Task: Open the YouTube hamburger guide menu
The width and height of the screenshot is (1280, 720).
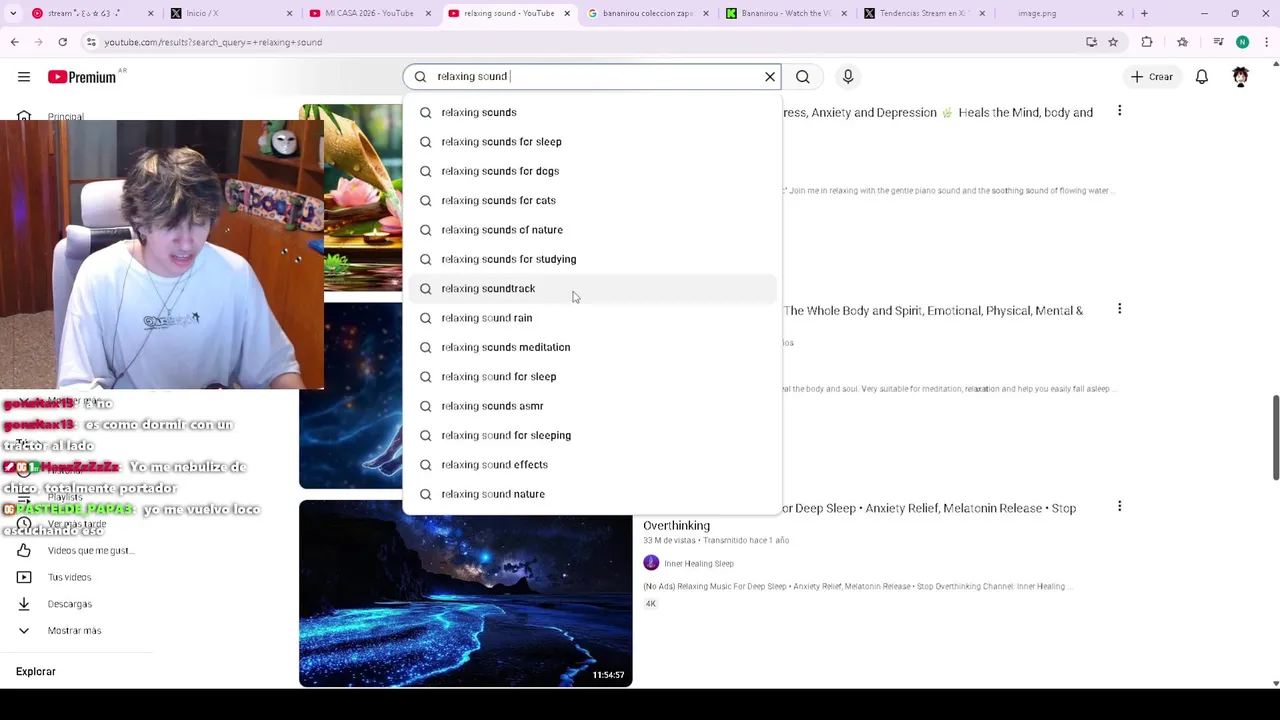Action: pyautogui.click(x=24, y=77)
